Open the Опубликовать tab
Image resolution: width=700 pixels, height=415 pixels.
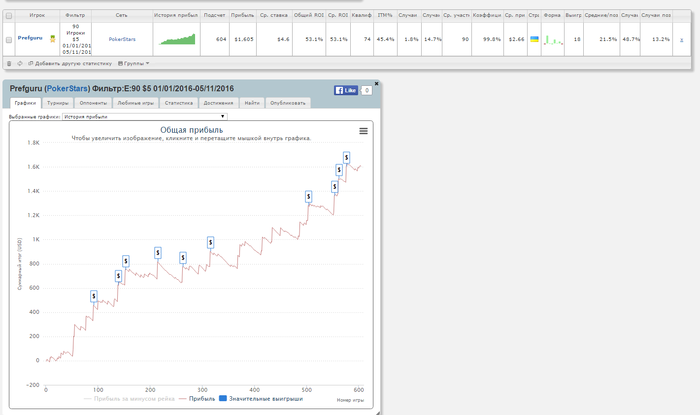tap(288, 103)
